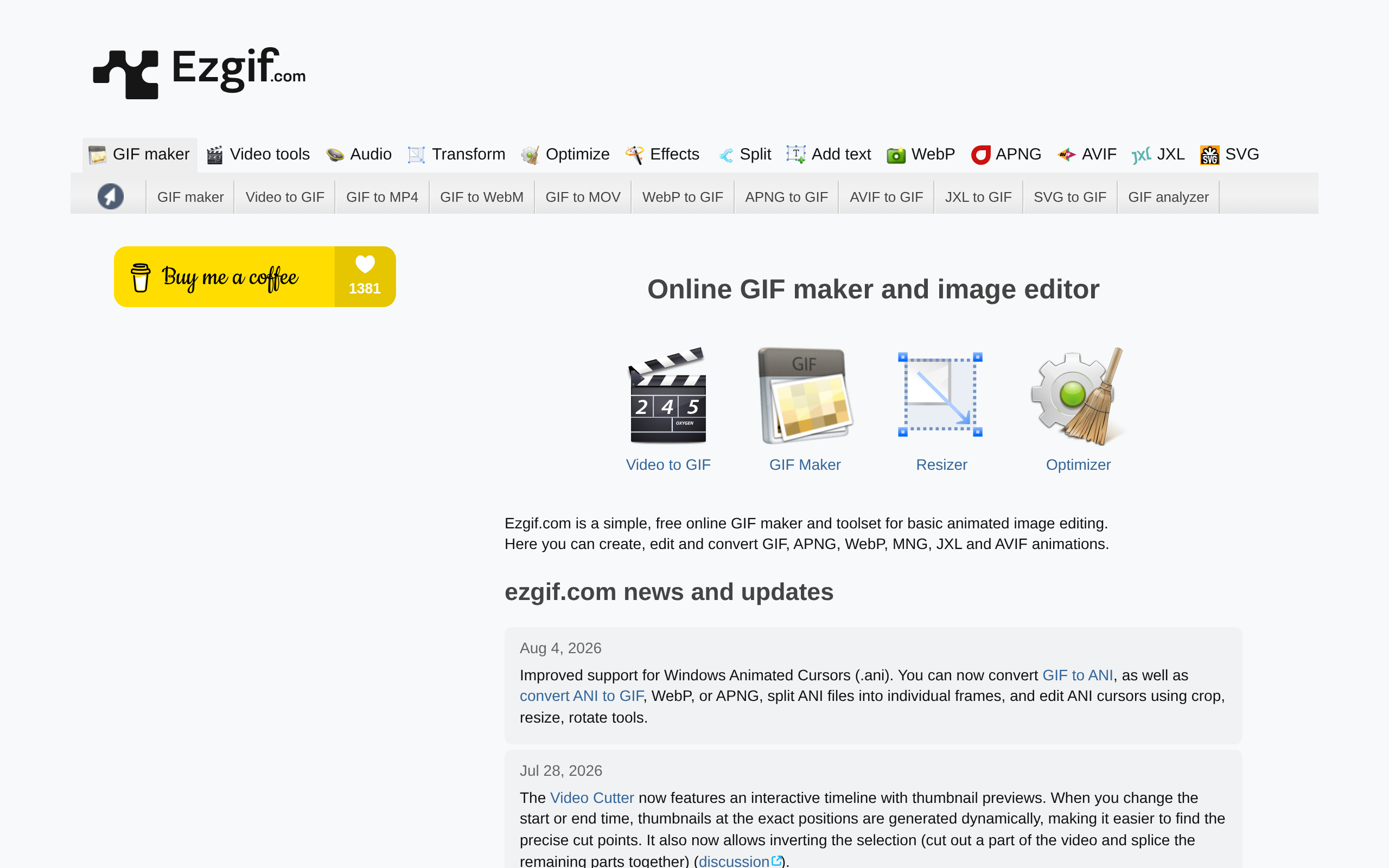Click the Transform crop icon
The height and width of the screenshot is (868, 1389).
pos(416,155)
